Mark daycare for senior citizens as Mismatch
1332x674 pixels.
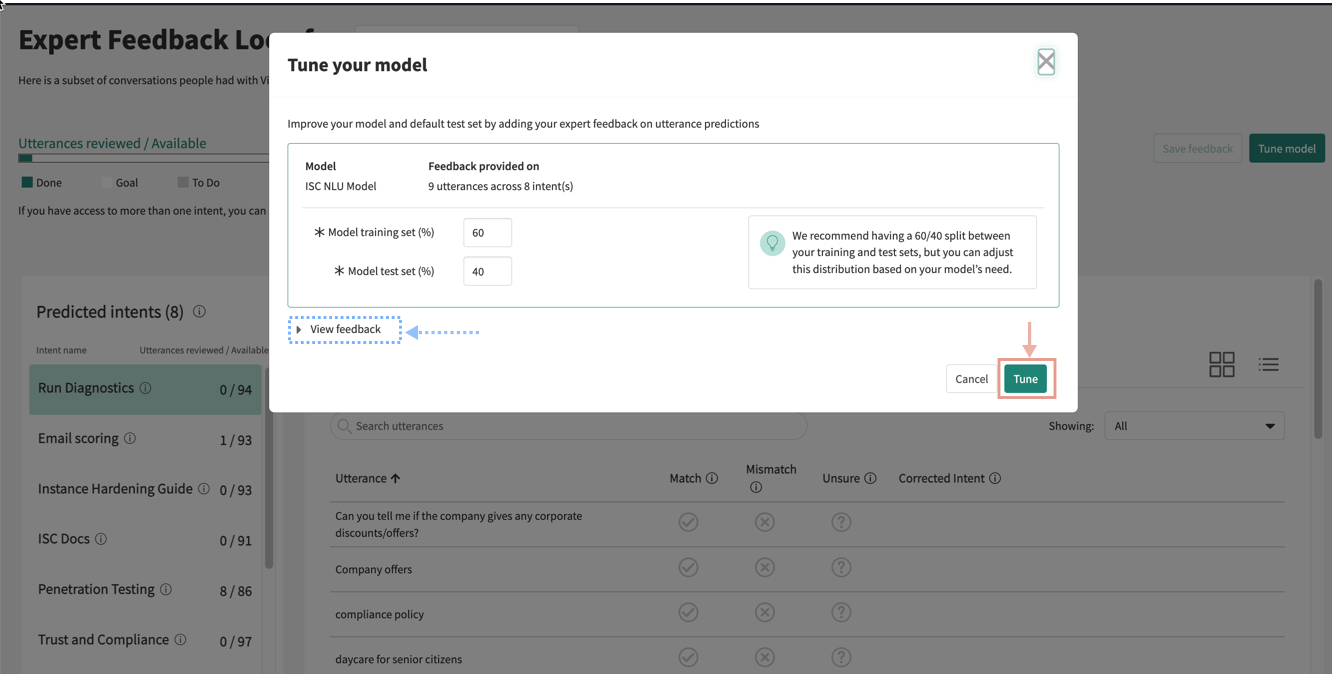(x=765, y=657)
